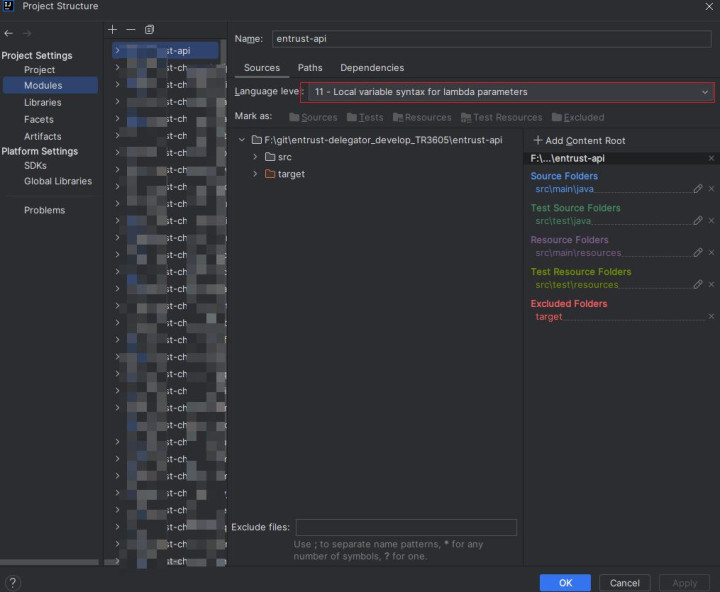Open the Paths tab

coord(310,68)
